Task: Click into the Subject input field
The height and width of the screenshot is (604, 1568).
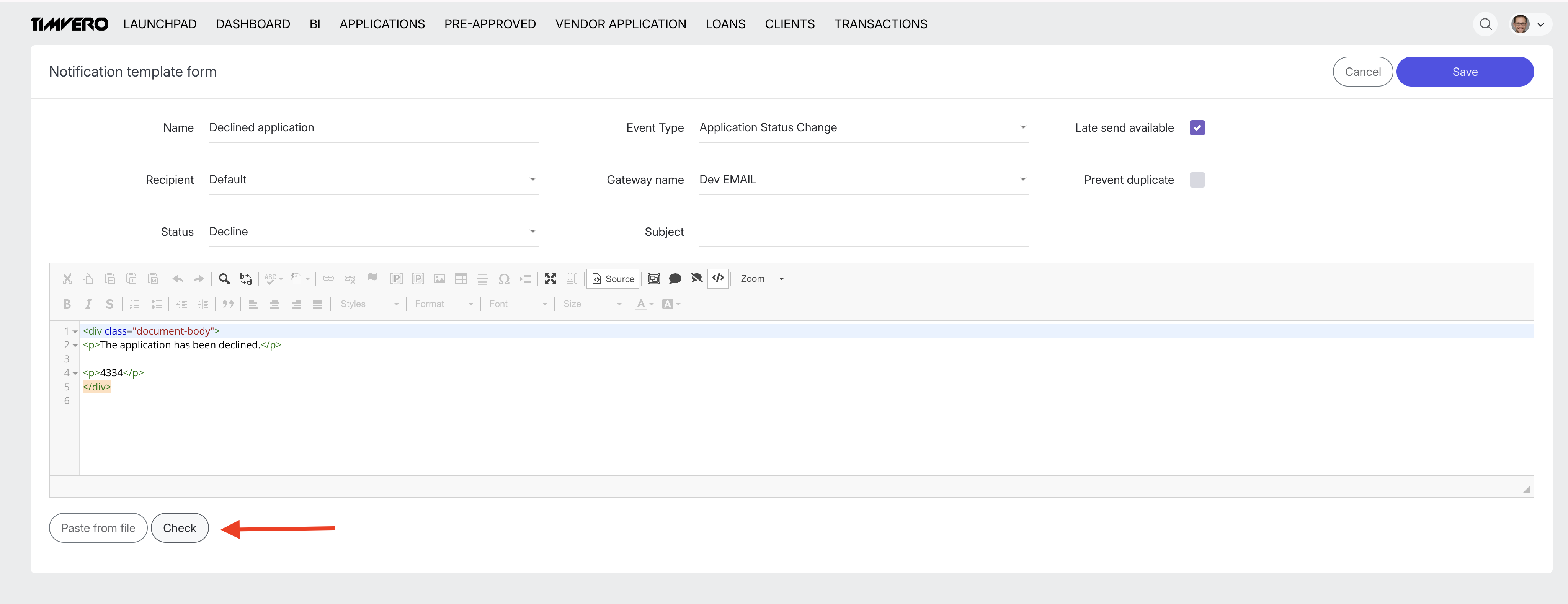Action: [x=864, y=232]
